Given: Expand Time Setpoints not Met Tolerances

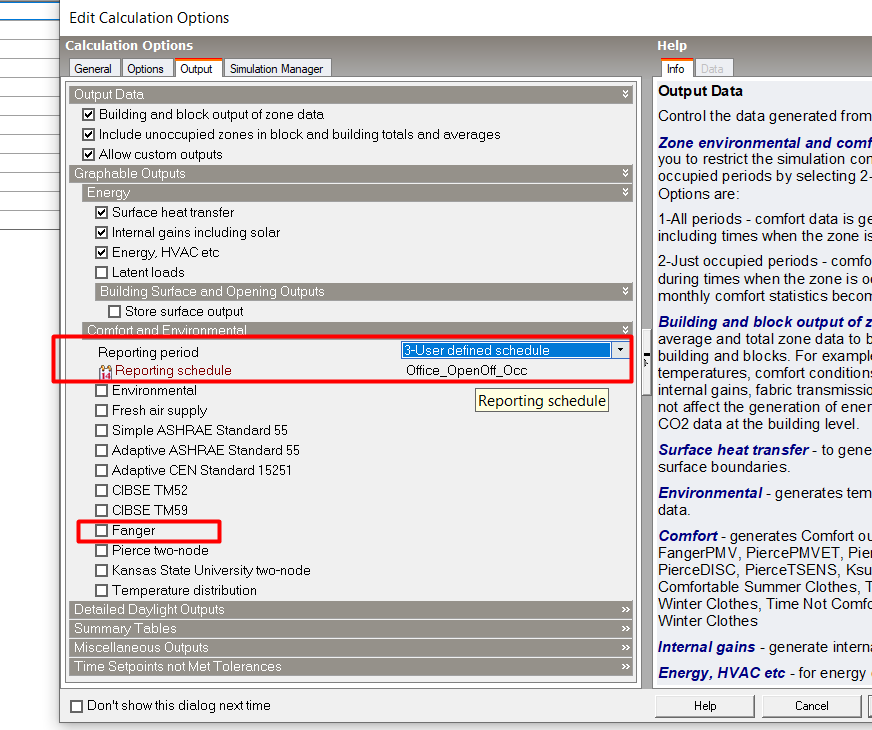Looking at the screenshot, I should click(x=626, y=666).
